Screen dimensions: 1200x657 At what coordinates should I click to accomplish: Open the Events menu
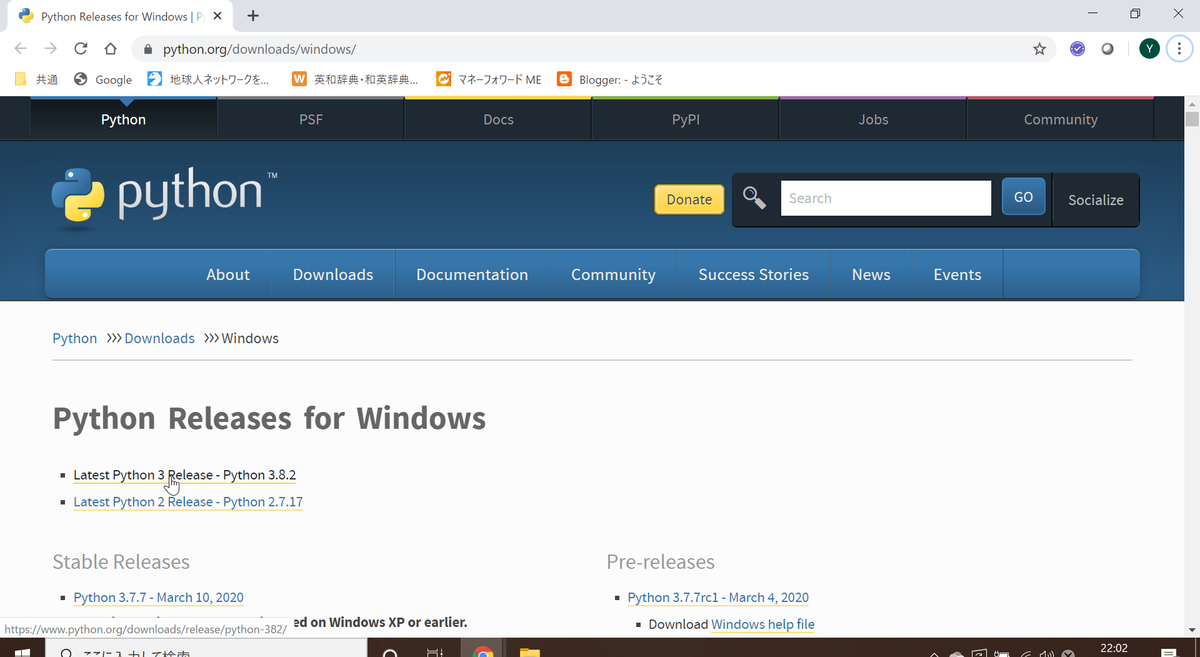(957, 274)
